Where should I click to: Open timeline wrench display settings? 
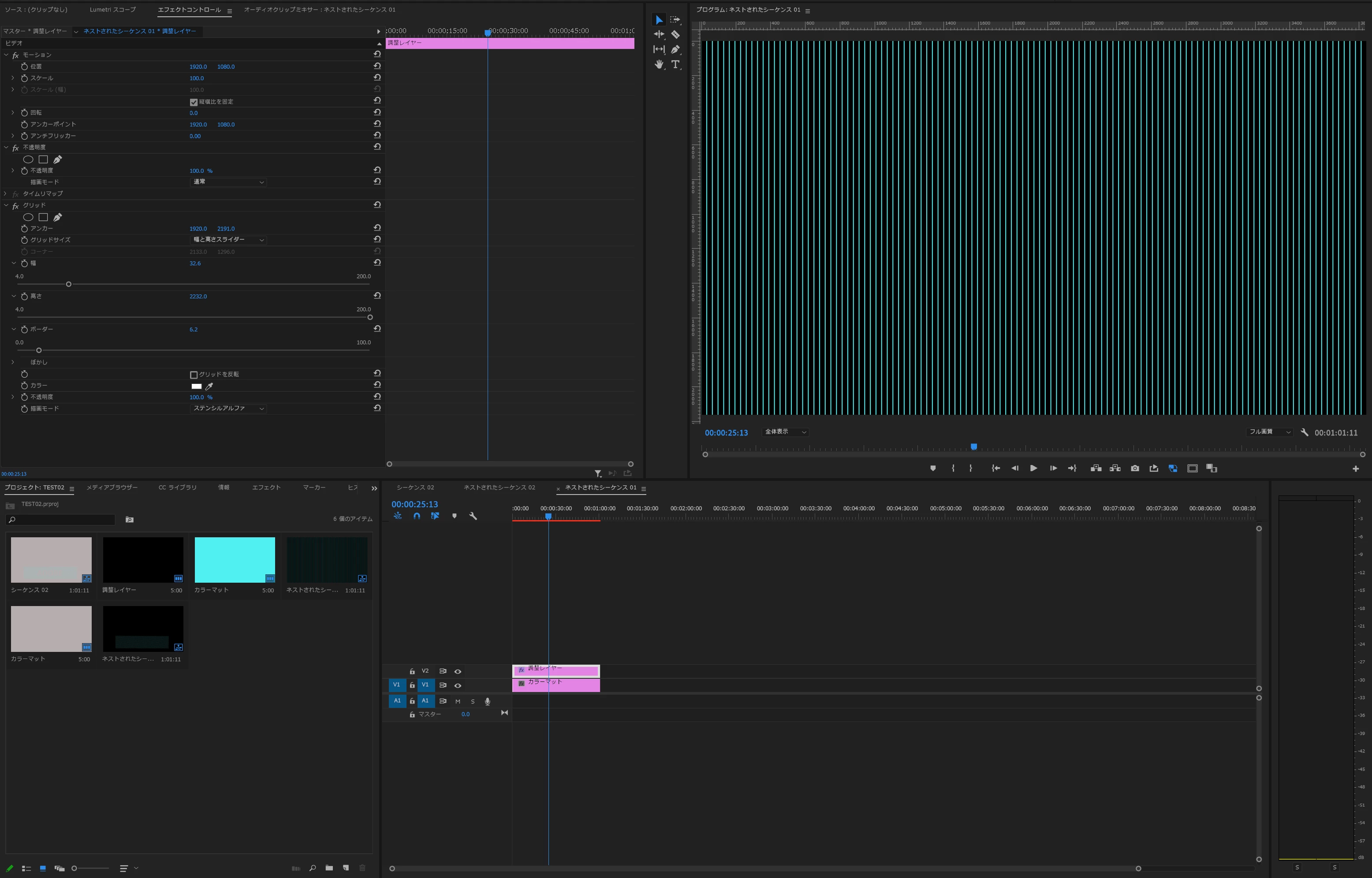[473, 516]
